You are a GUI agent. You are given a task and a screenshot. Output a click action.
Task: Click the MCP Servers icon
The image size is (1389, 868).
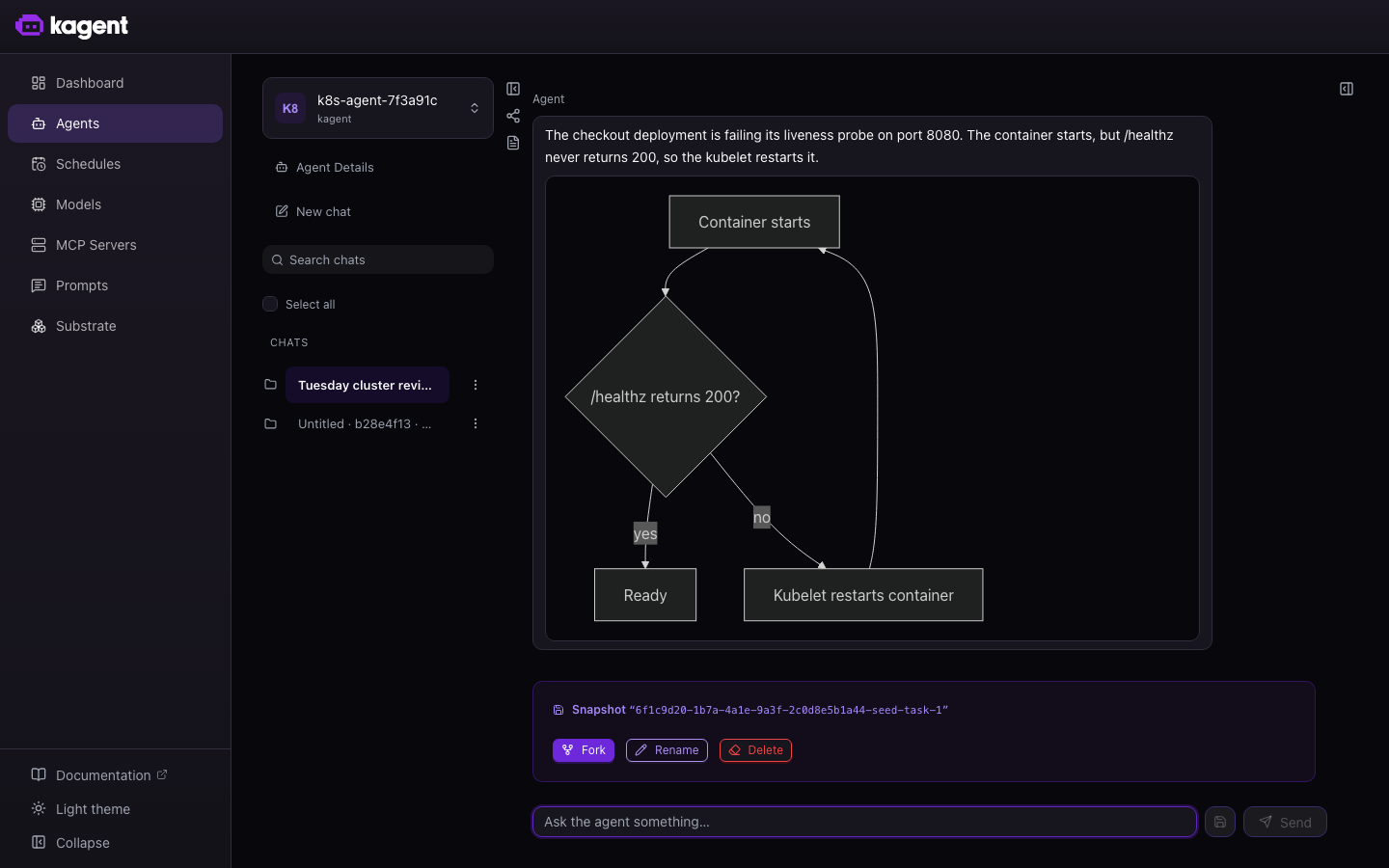pos(39,245)
